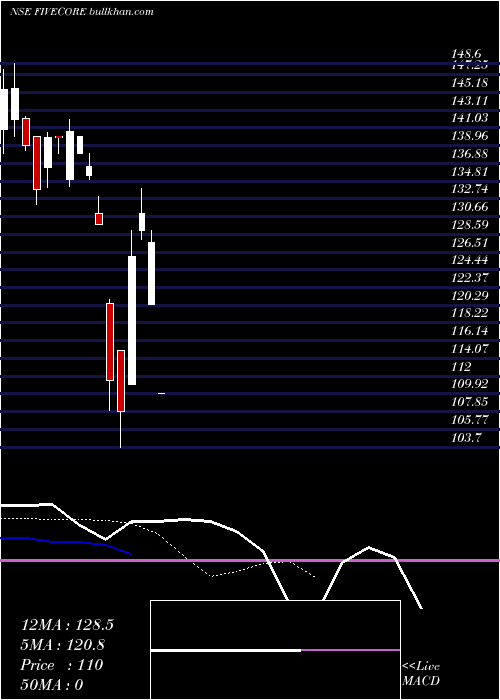Click the 141.03 price axis label
This screenshot has height=700, width=500.
click(x=470, y=118)
